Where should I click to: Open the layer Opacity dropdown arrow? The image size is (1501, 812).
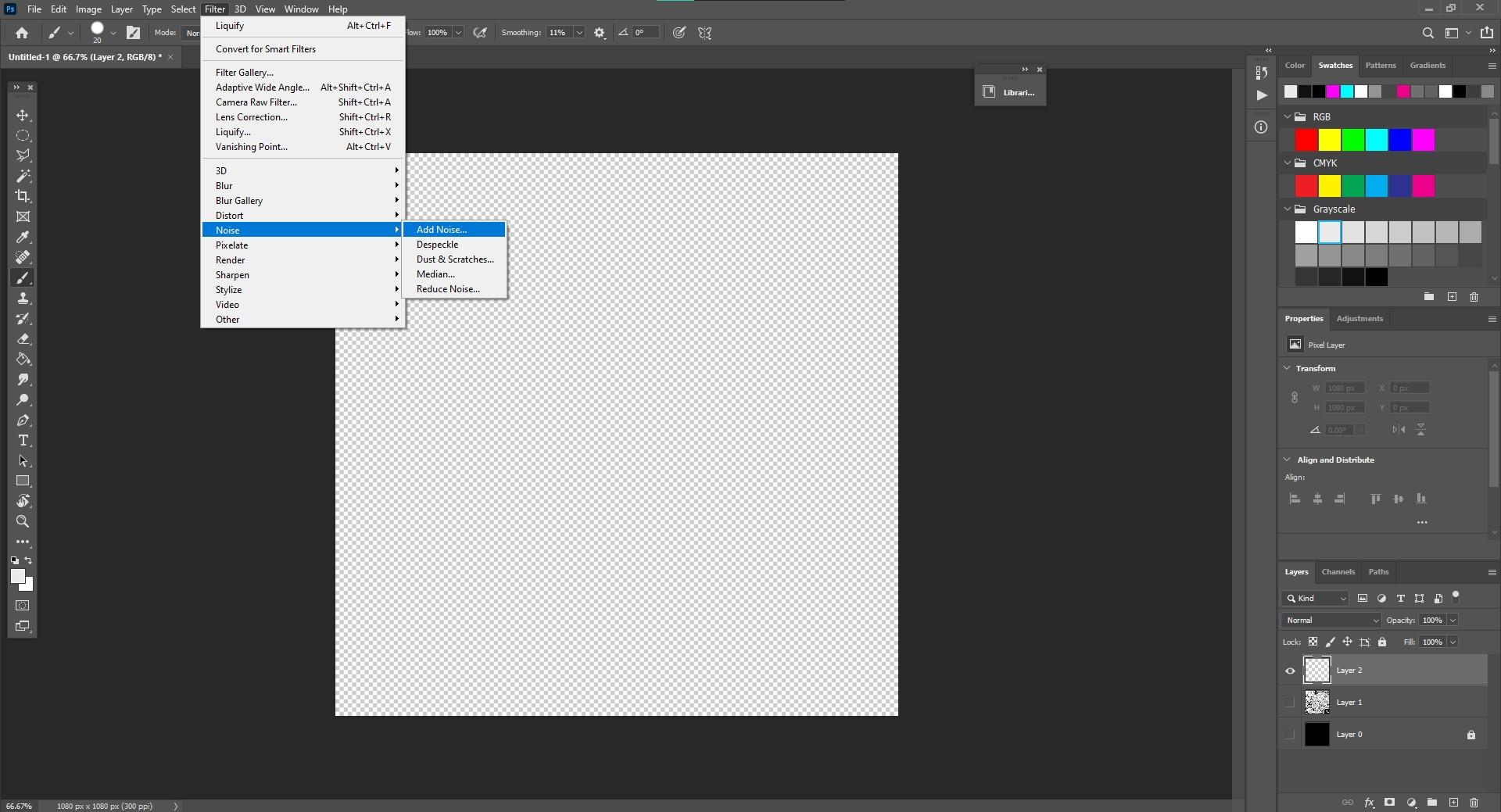click(x=1453, y=620)
